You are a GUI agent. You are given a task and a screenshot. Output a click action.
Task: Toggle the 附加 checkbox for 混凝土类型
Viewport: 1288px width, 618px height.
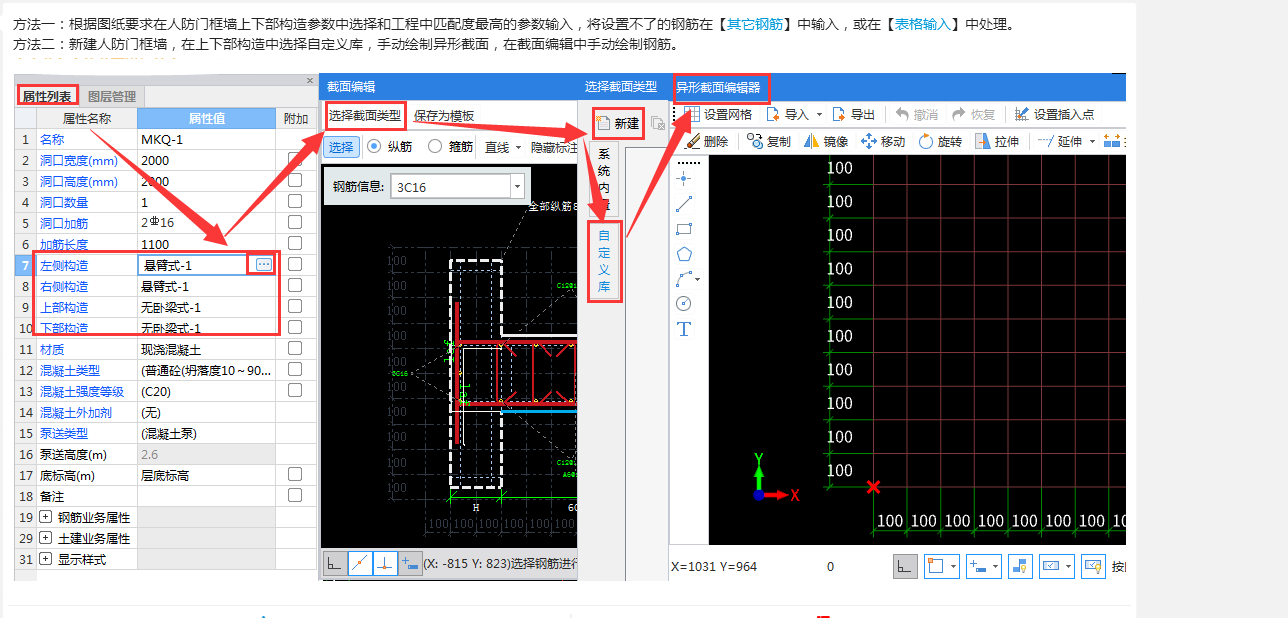(x=295, y=370)
